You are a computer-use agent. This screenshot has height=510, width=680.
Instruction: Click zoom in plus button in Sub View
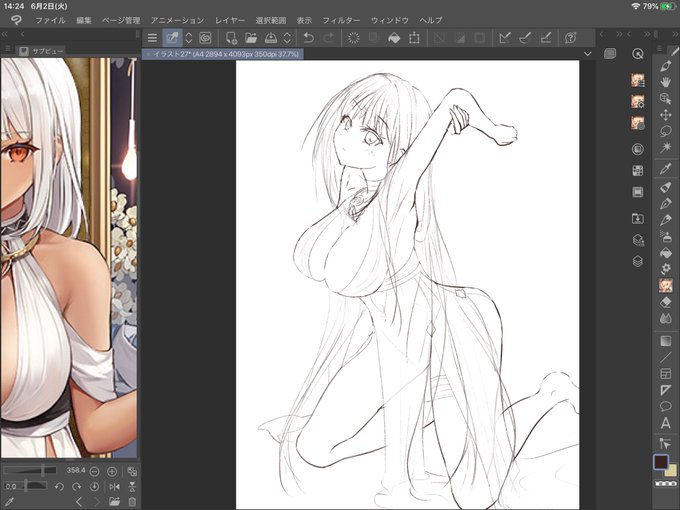111,471
